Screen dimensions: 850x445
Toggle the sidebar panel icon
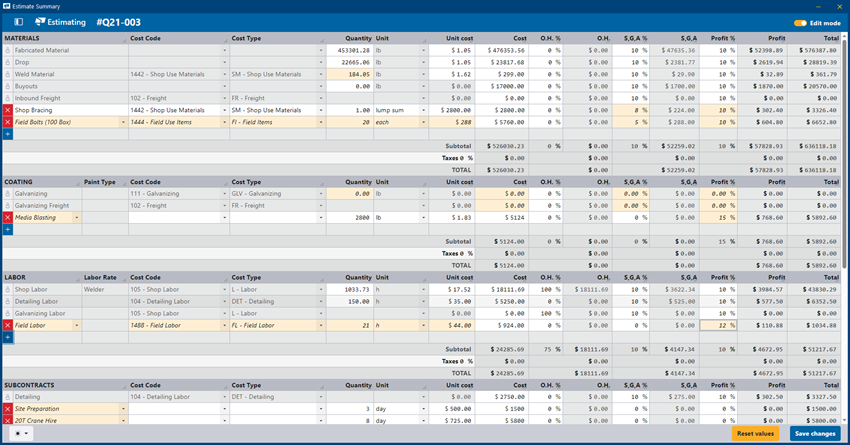pyautogui.click(x=18, y=22)
